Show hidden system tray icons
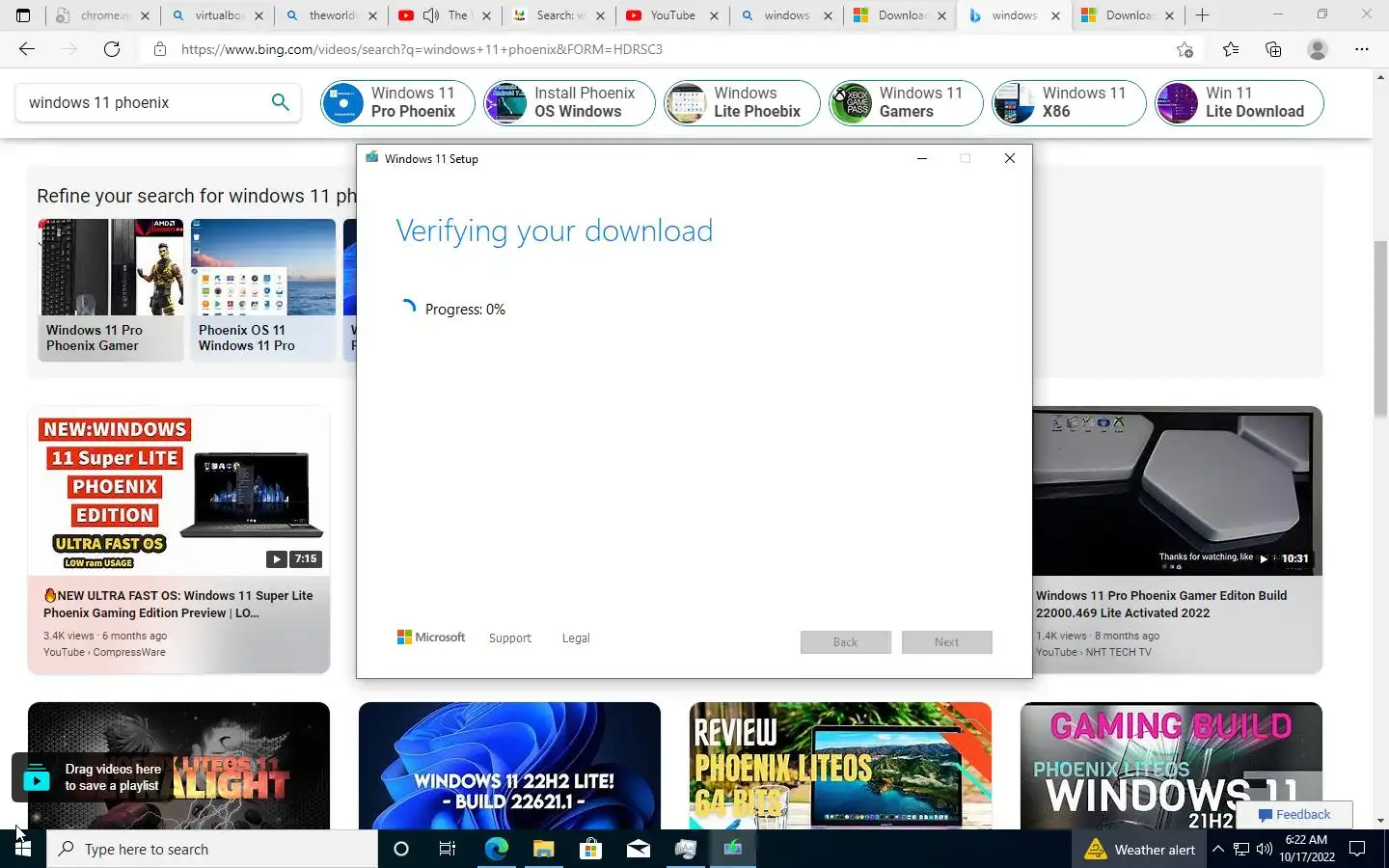Image resolution: width=1389 pixels, height=868 pixels. click(x=1217, y=850)
